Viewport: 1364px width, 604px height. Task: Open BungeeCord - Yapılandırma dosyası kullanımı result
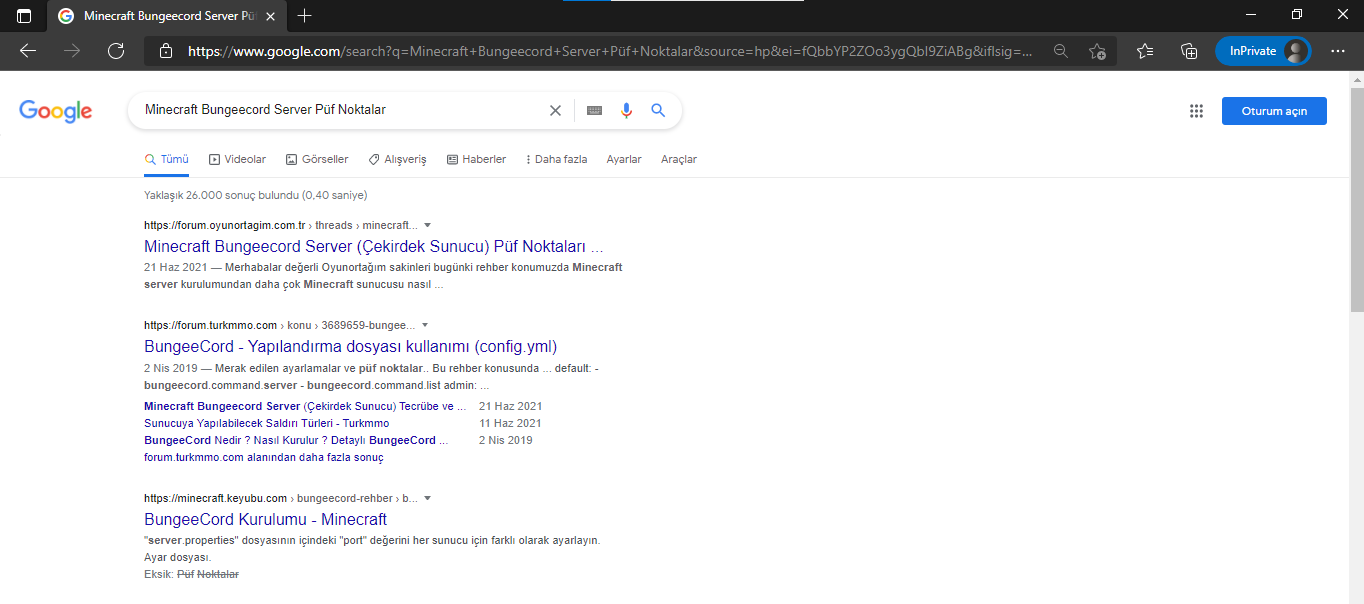pos(350,347)
